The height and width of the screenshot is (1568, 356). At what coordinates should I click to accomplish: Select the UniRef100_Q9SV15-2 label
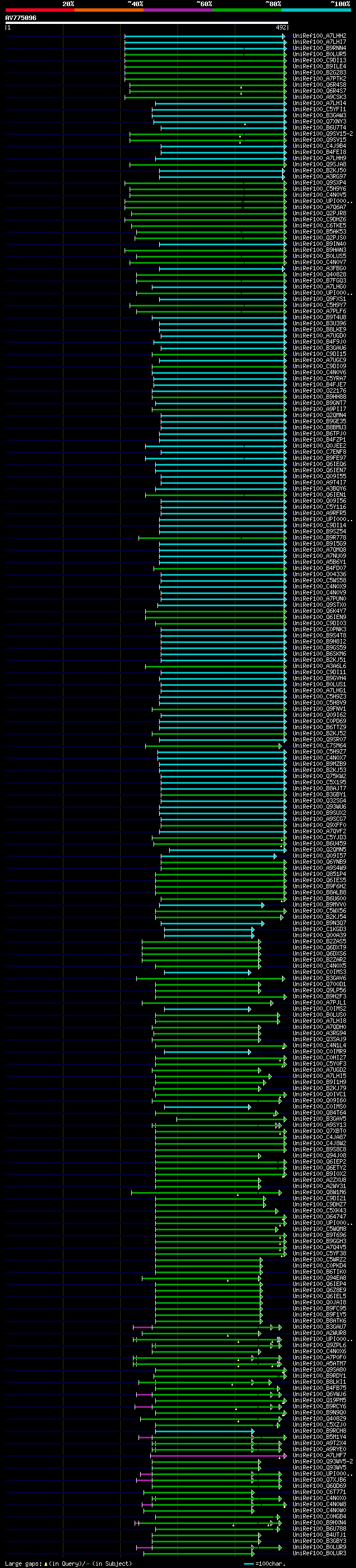(323, 134)
